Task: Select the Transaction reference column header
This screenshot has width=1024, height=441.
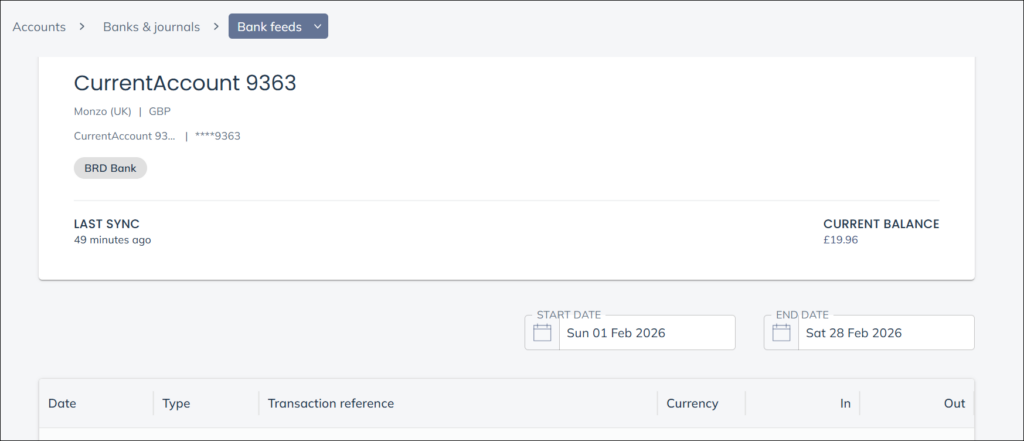Action: click(x=331, y=404)
